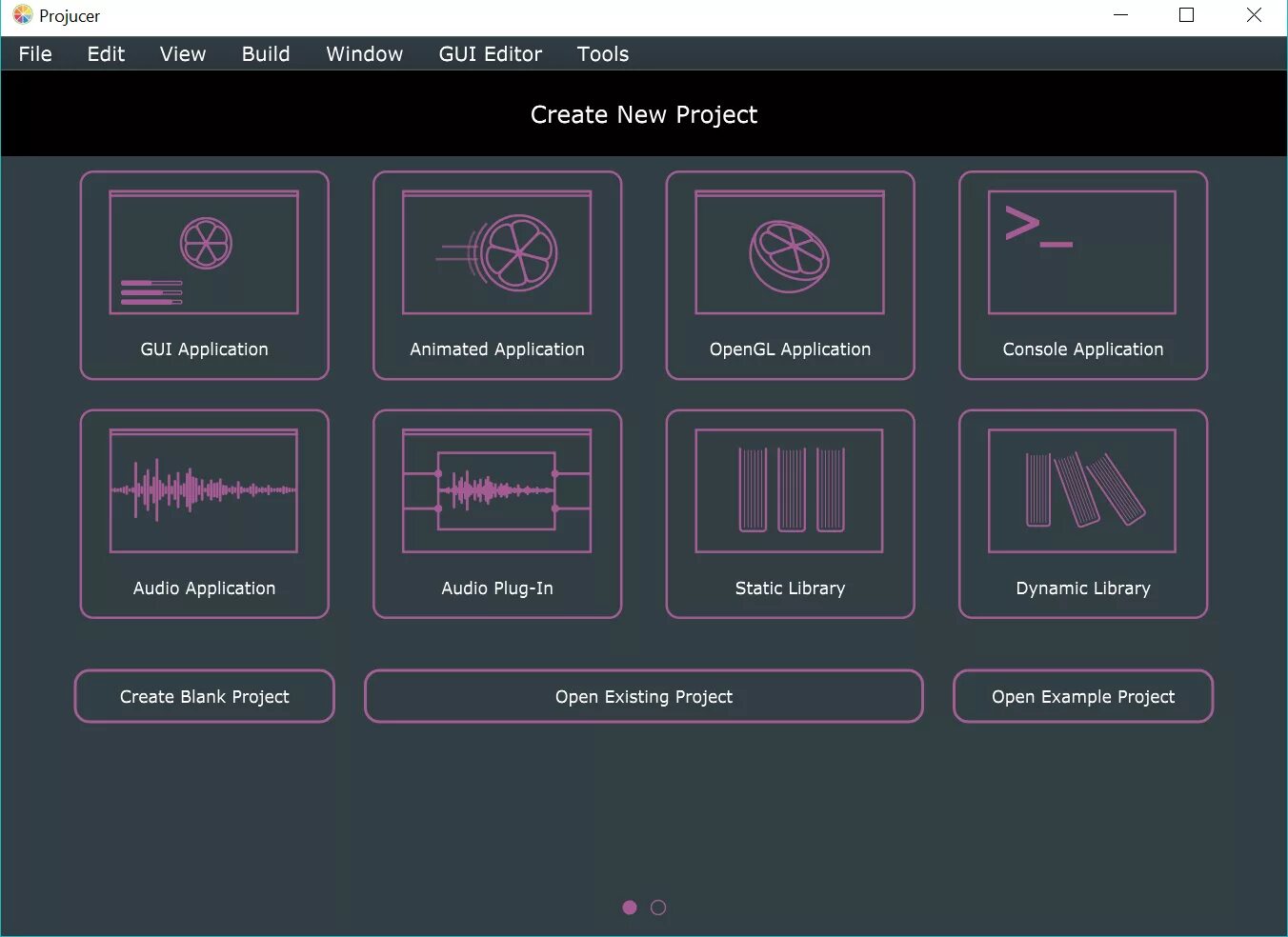Viewport: 1288px width, 937px height.
Task: Open the File menu
Action: pyautogui.click(x=35, y=54)
